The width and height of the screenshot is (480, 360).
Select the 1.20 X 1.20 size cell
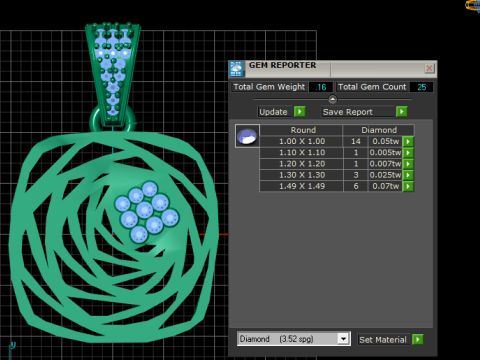coord(302,164)
